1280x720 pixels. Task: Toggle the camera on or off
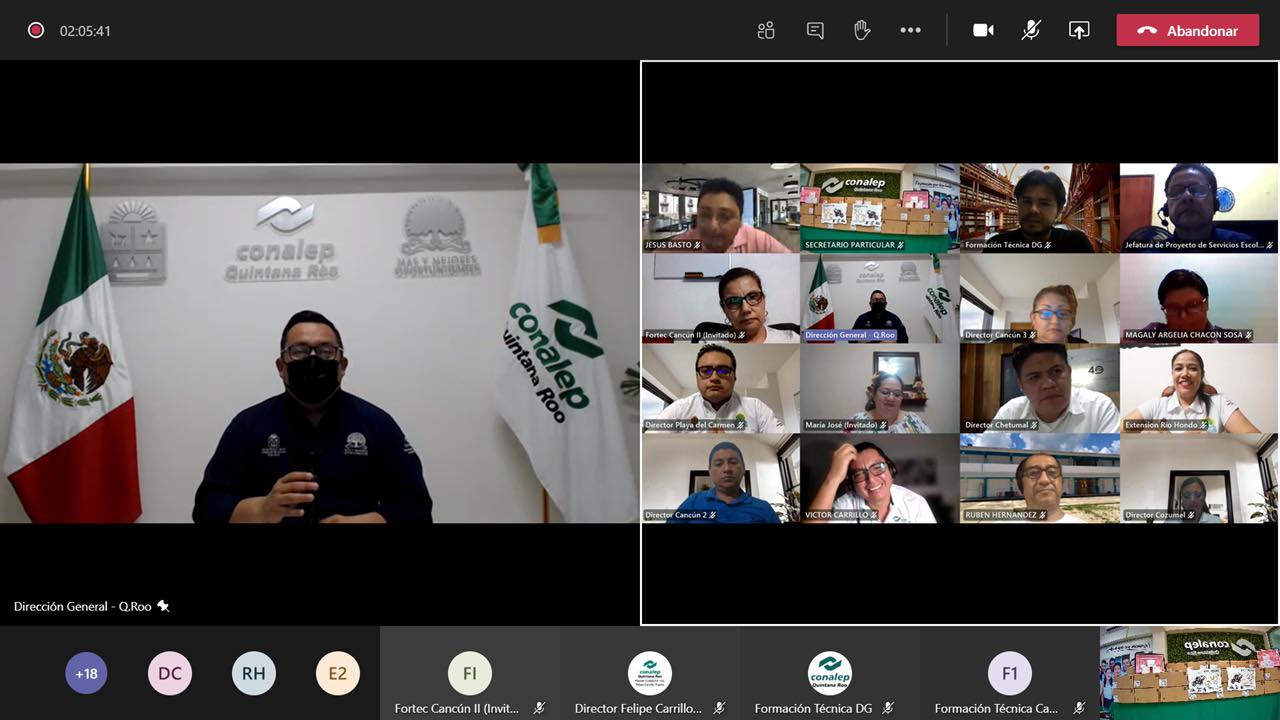(x=983, y=30)
